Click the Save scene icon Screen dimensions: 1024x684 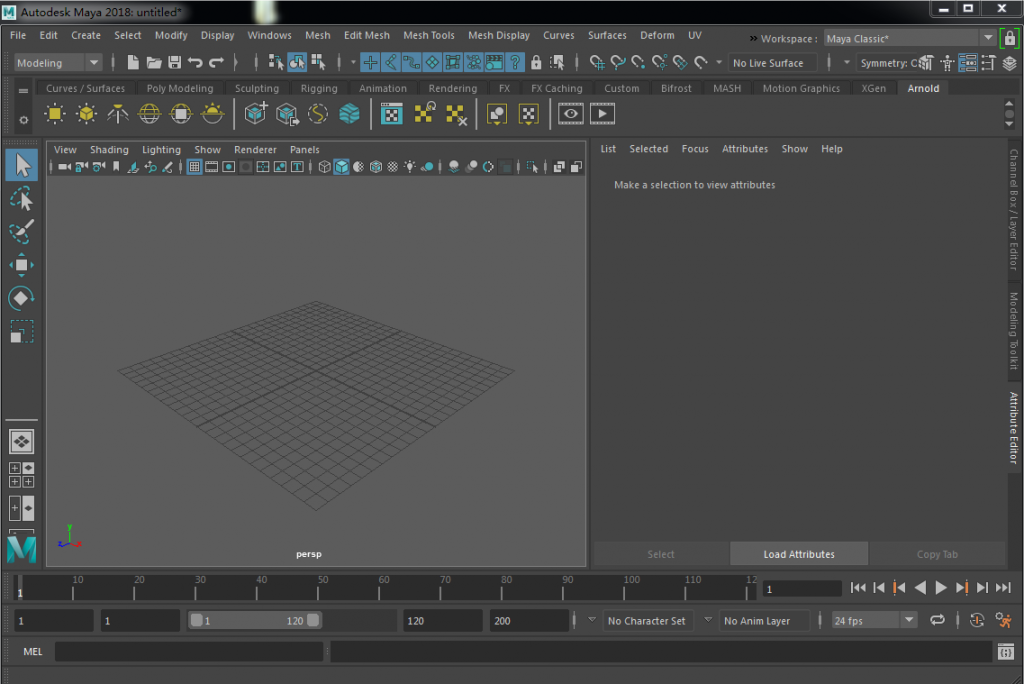point(174,63)
